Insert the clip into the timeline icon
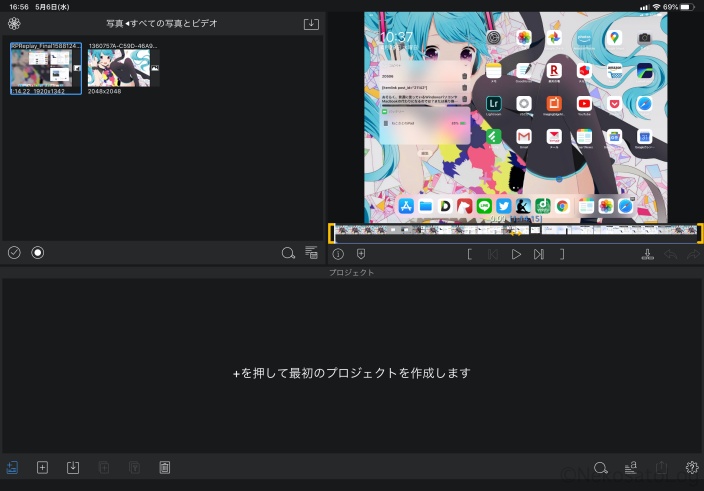The image size is (704, 491). [647, 254]
